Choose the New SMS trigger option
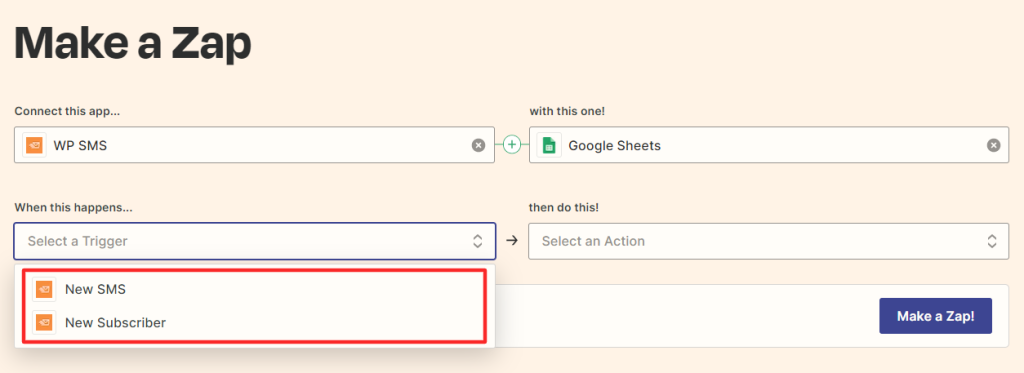The width and height of the screenshot is (1024, 373). 255,289
